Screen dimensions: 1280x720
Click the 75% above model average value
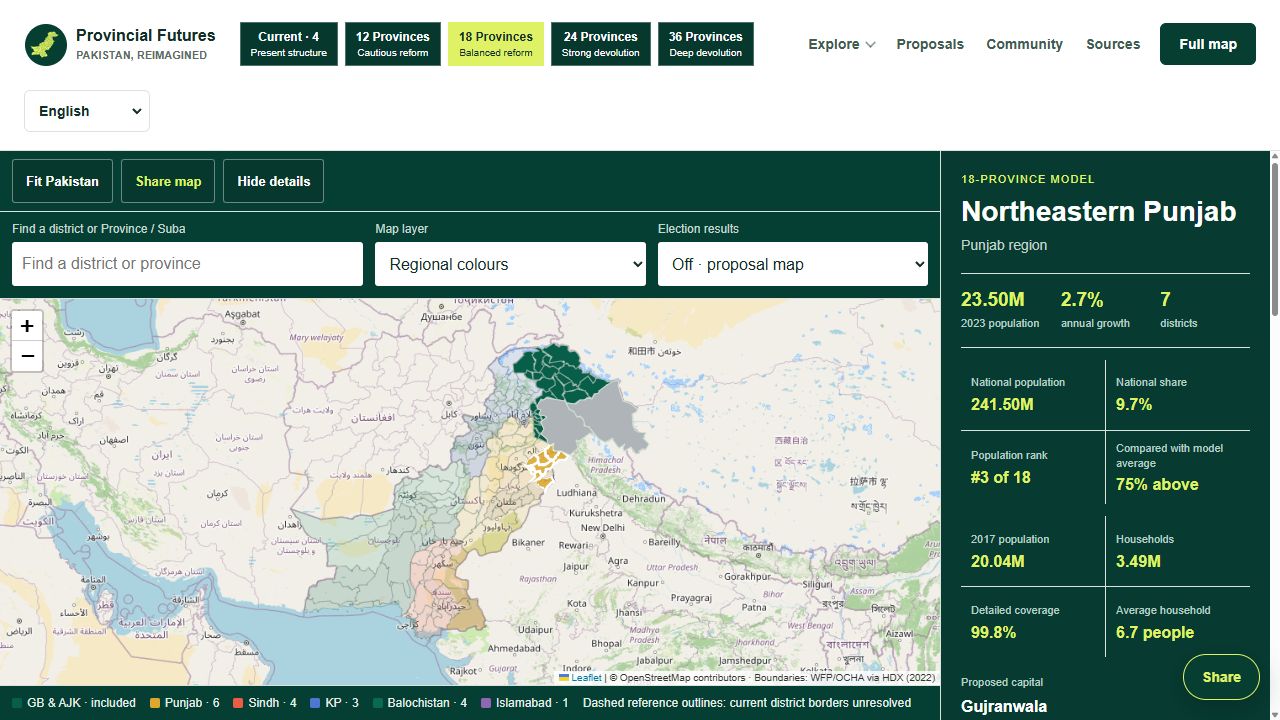(1157, 484)
